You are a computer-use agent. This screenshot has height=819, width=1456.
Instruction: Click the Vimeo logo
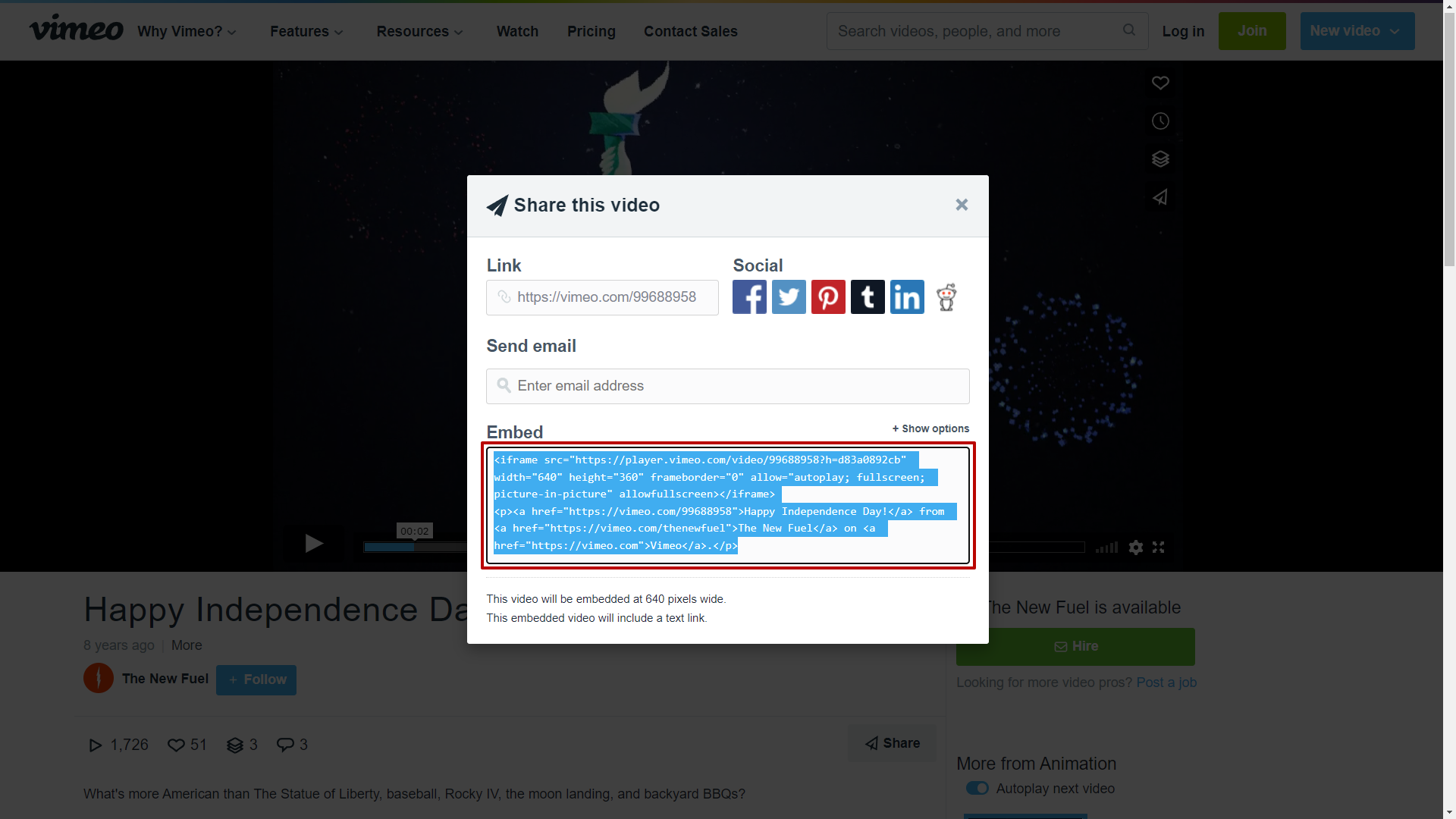76,30
